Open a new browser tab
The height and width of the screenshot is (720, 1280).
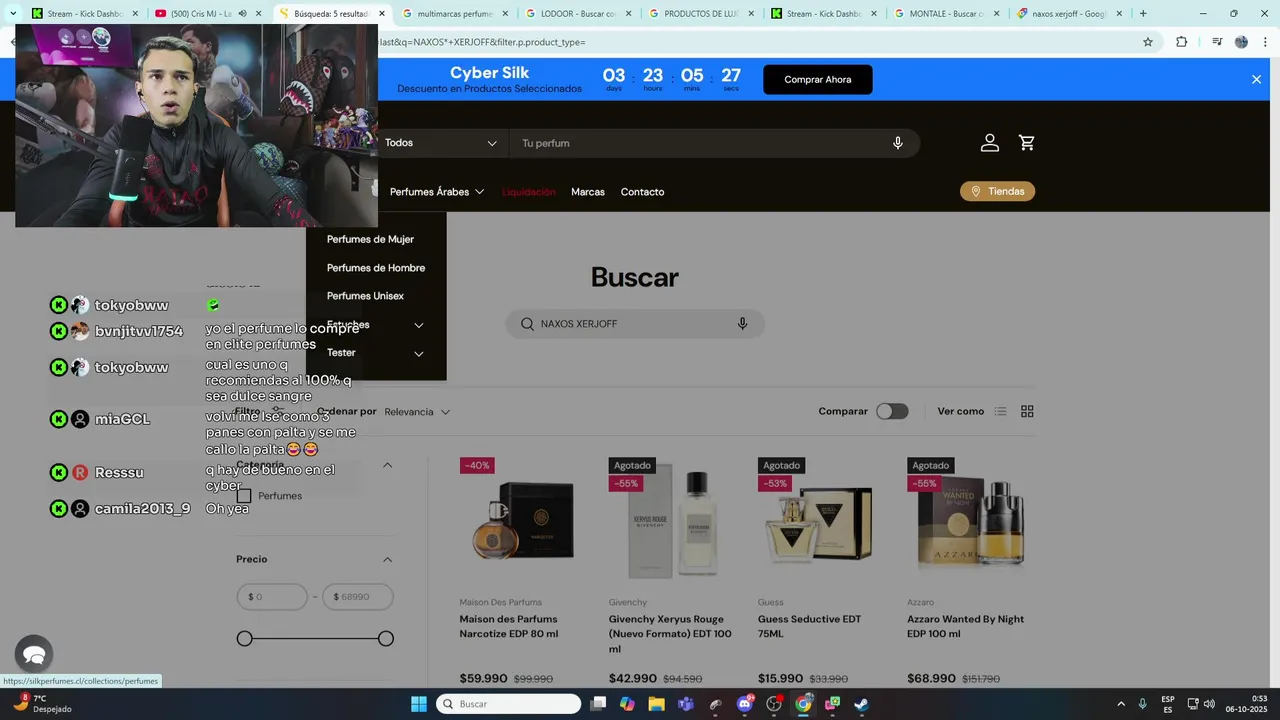point(1143,14)
